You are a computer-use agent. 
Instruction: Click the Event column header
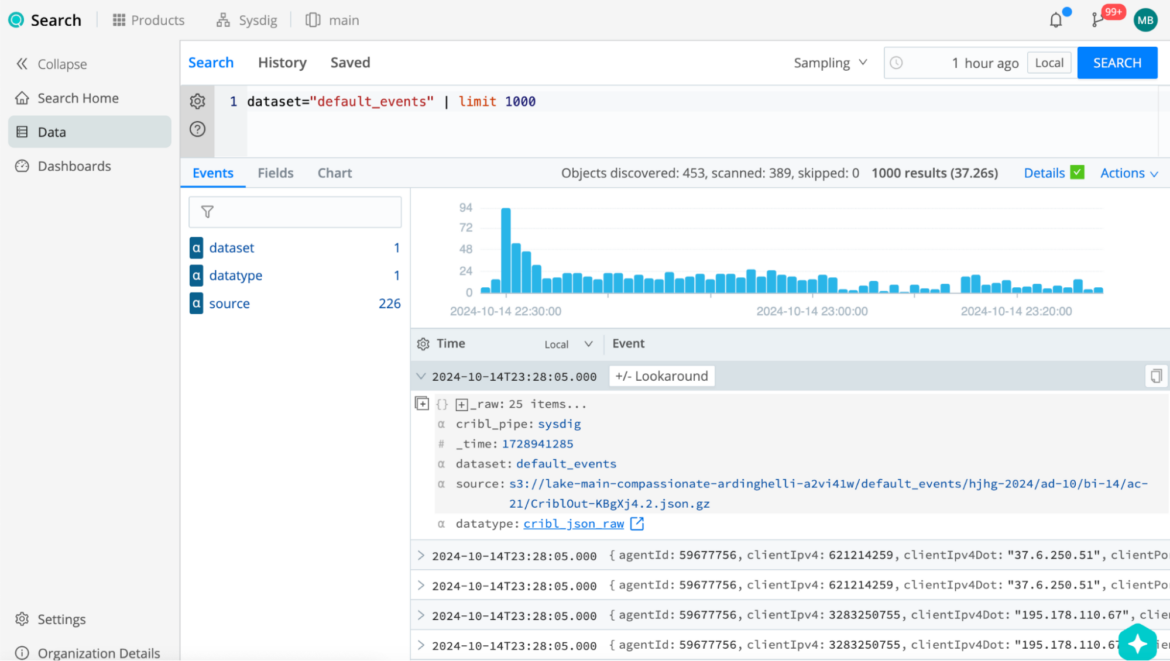(628, 344)
